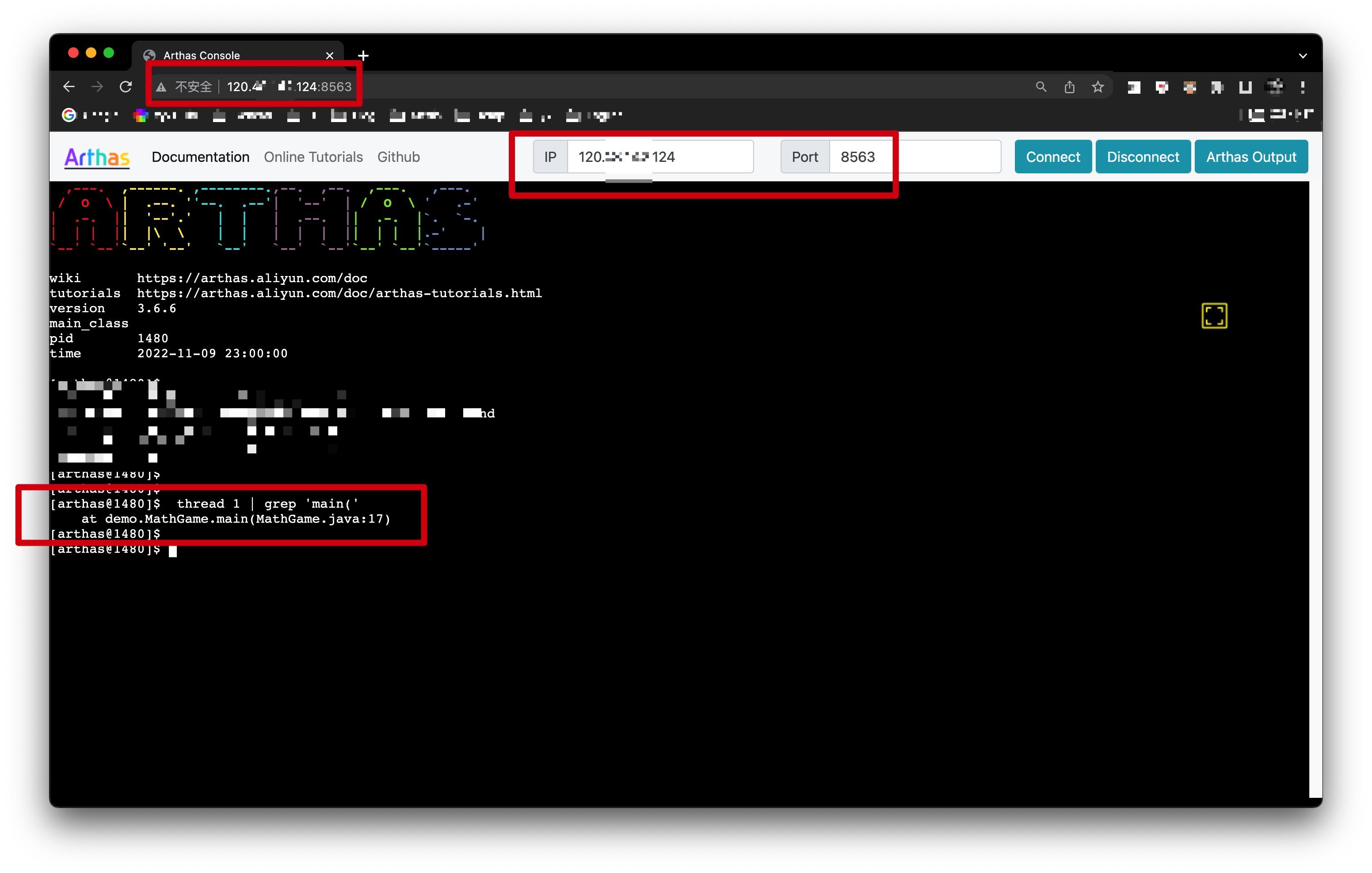Close the Arthas Console tab
Screen dimensions: 1372x873
pyautogui.click(x=329, y=55)
